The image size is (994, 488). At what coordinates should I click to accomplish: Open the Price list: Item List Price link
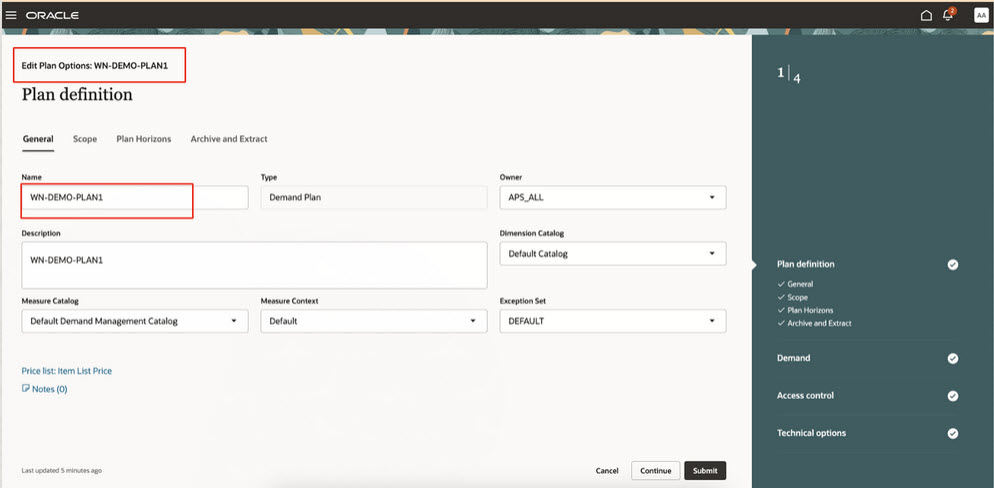pyautogui.click(x=67, y=371)
